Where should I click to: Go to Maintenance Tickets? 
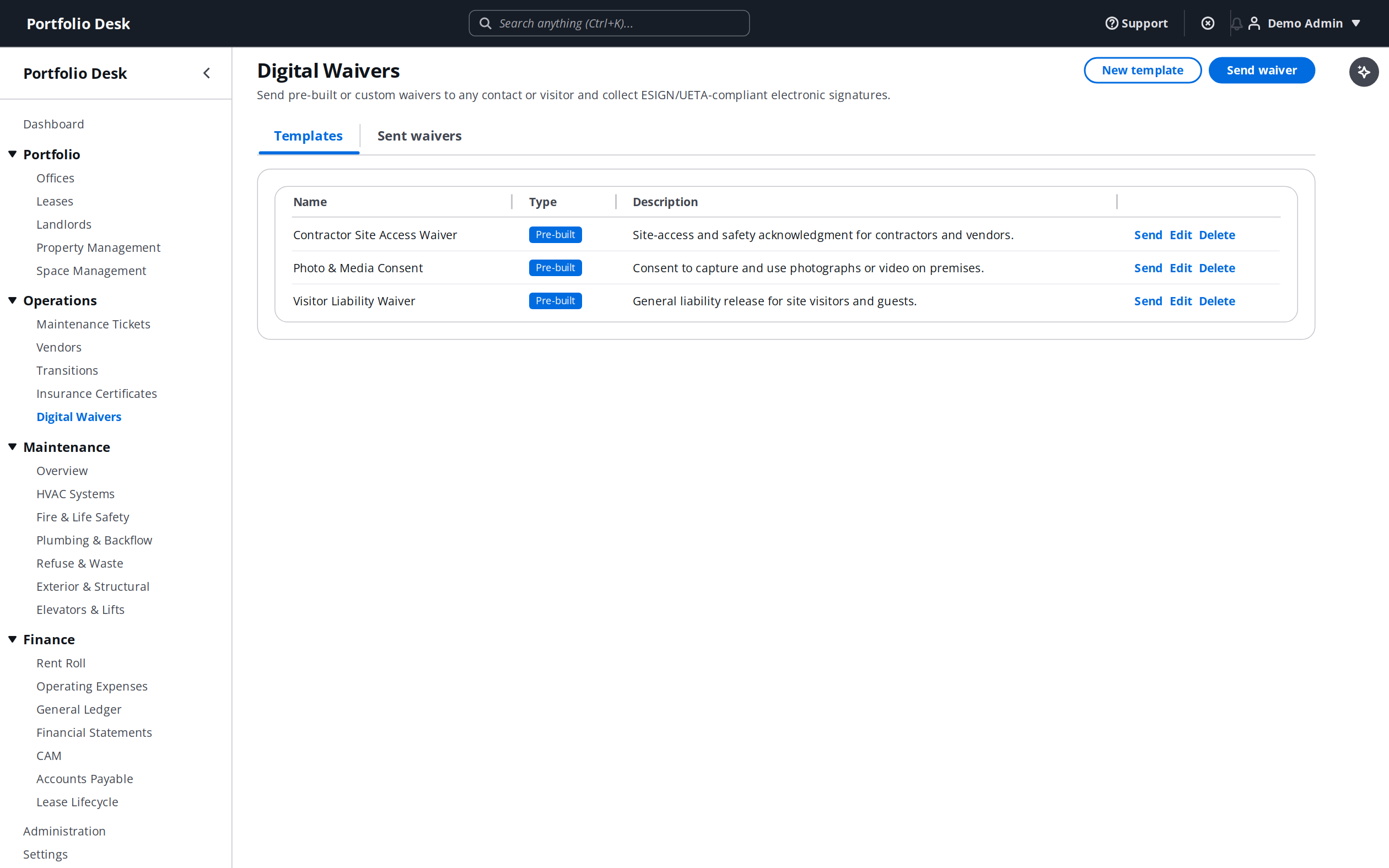point(93,325)
